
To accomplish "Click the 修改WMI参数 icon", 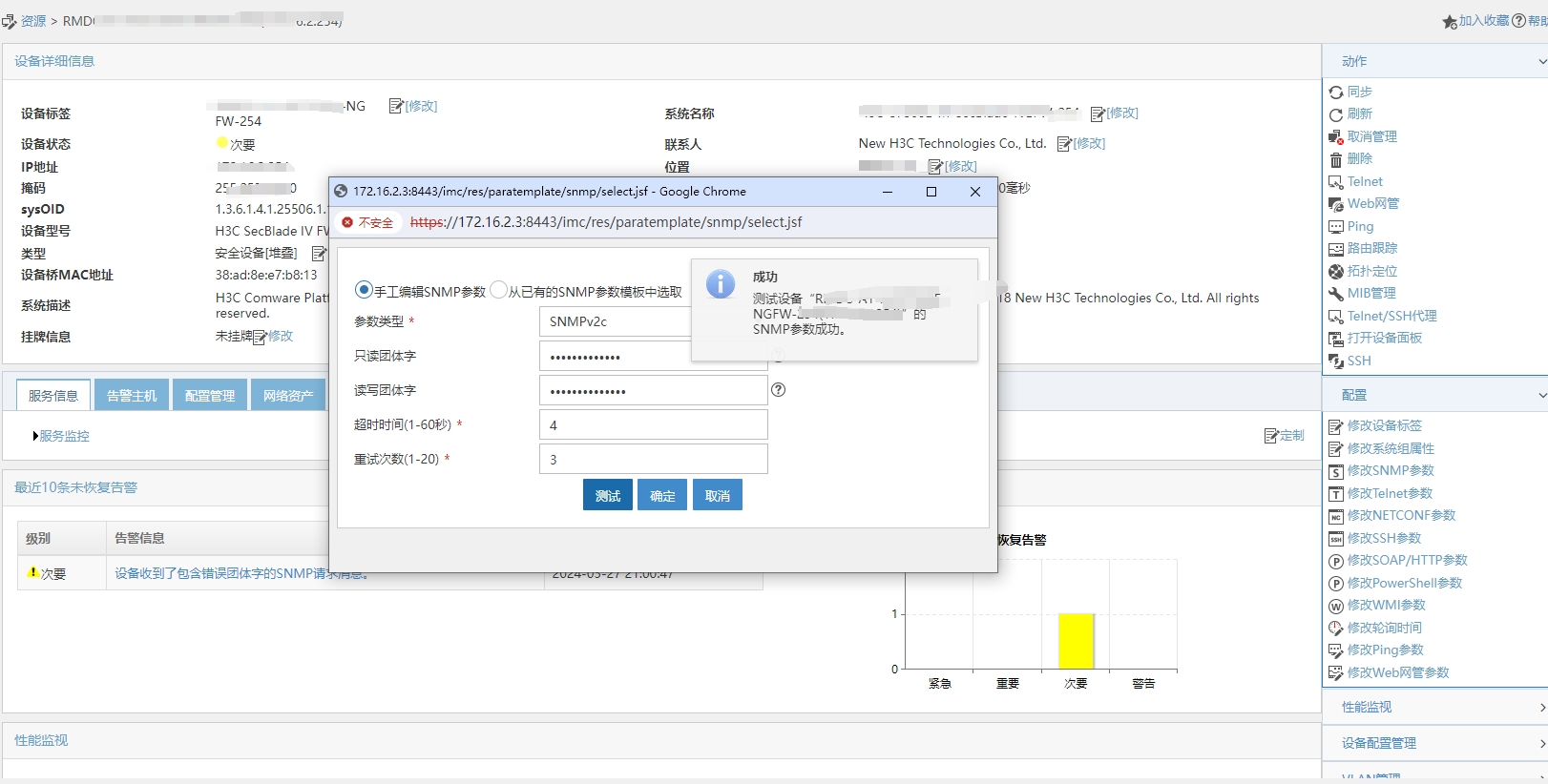I will [1336, 606].
